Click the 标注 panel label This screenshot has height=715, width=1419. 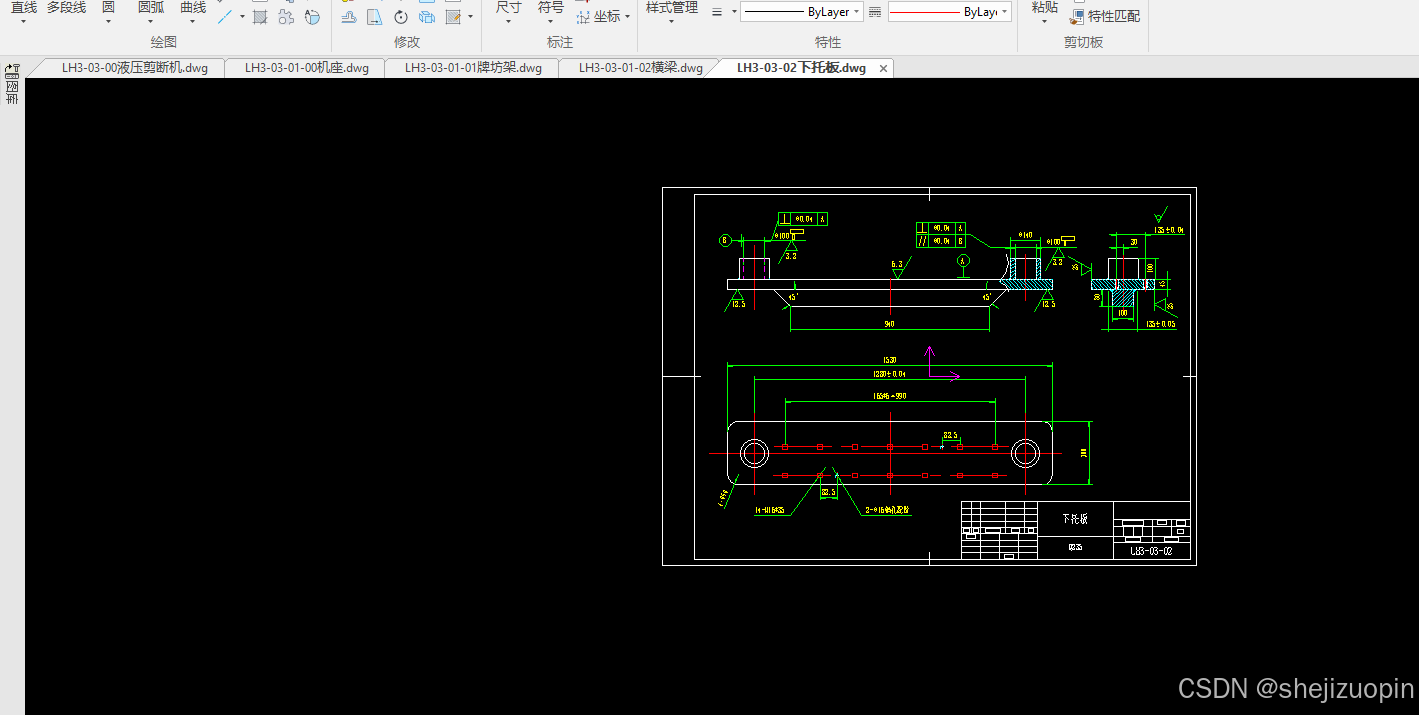[560, 42]
